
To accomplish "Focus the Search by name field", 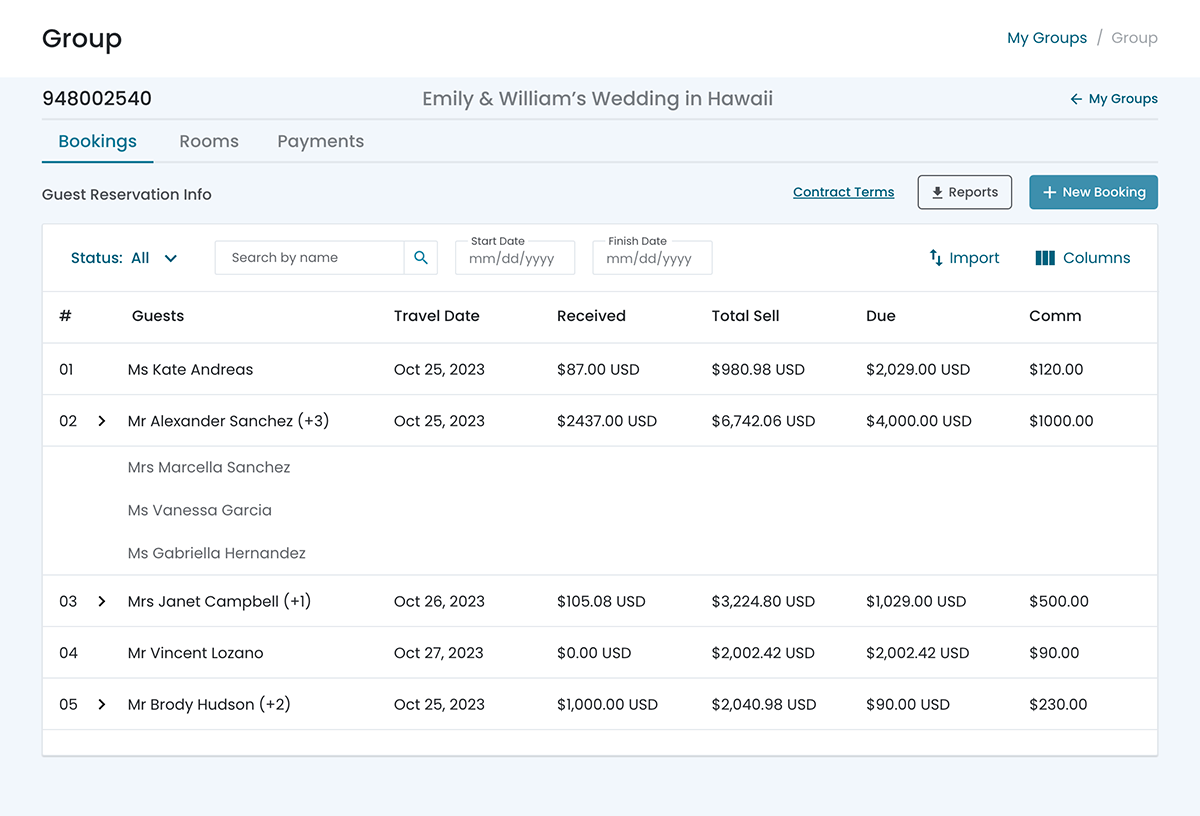I will pyautogui.click(x=310, y=258).
